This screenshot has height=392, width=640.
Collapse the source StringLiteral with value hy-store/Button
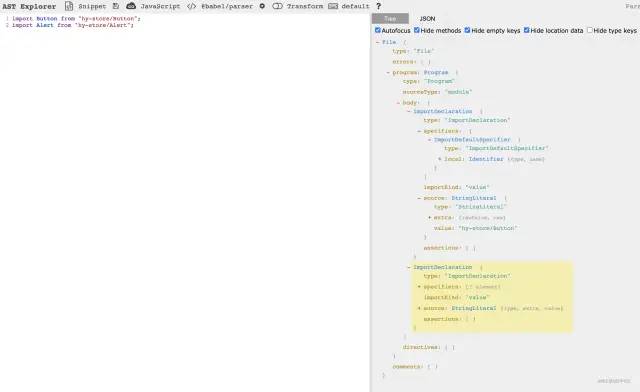click(x=419, y=198)
